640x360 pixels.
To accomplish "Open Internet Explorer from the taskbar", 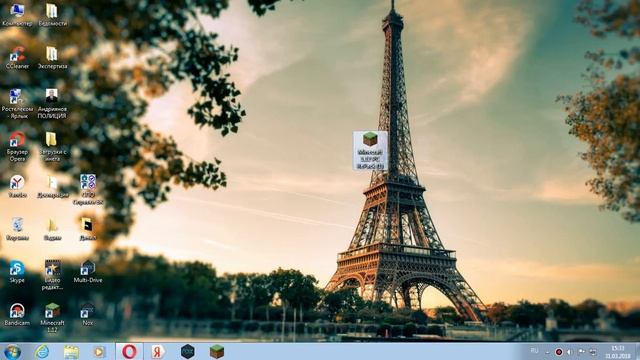I will [x=42, y=351].
